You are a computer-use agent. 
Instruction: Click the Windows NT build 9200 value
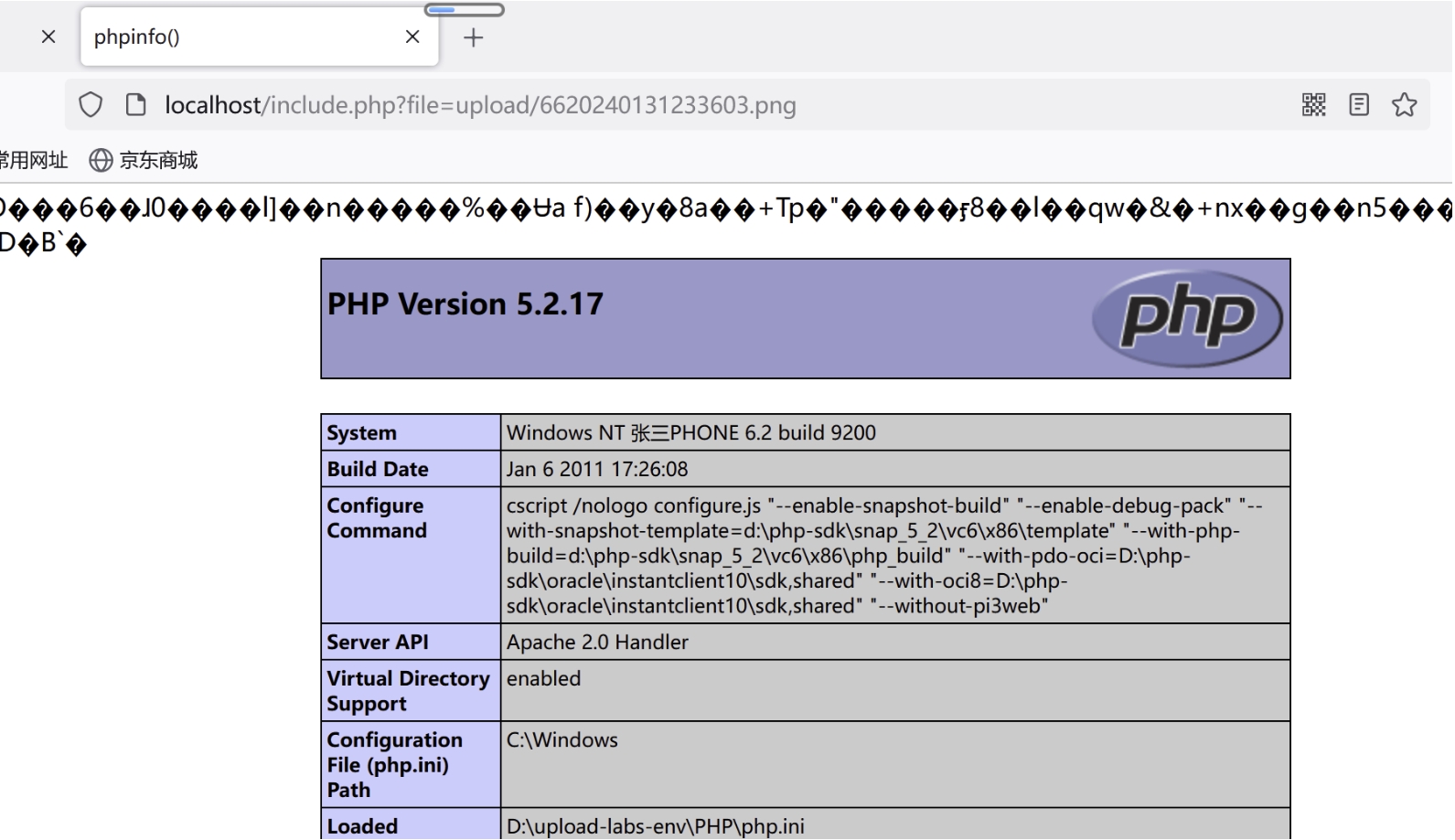pos(691,433)
